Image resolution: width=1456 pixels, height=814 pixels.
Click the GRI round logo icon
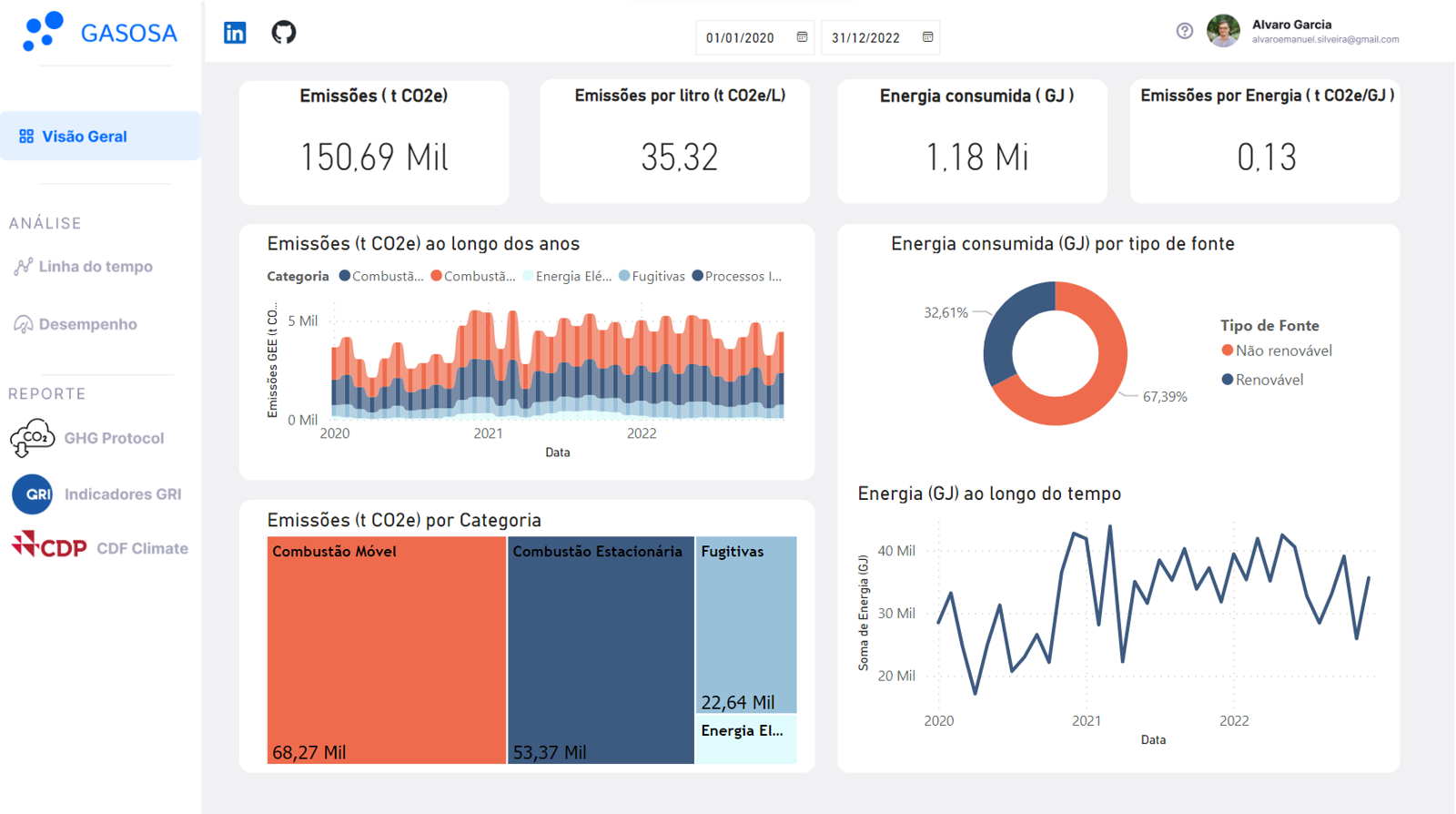(32, 494)
